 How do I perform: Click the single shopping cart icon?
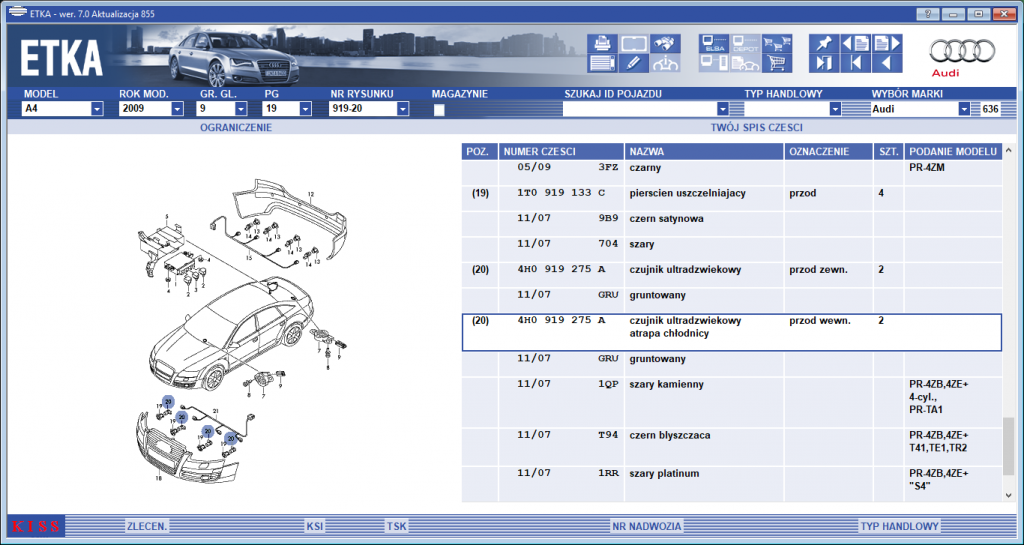(x=777, y=63)
